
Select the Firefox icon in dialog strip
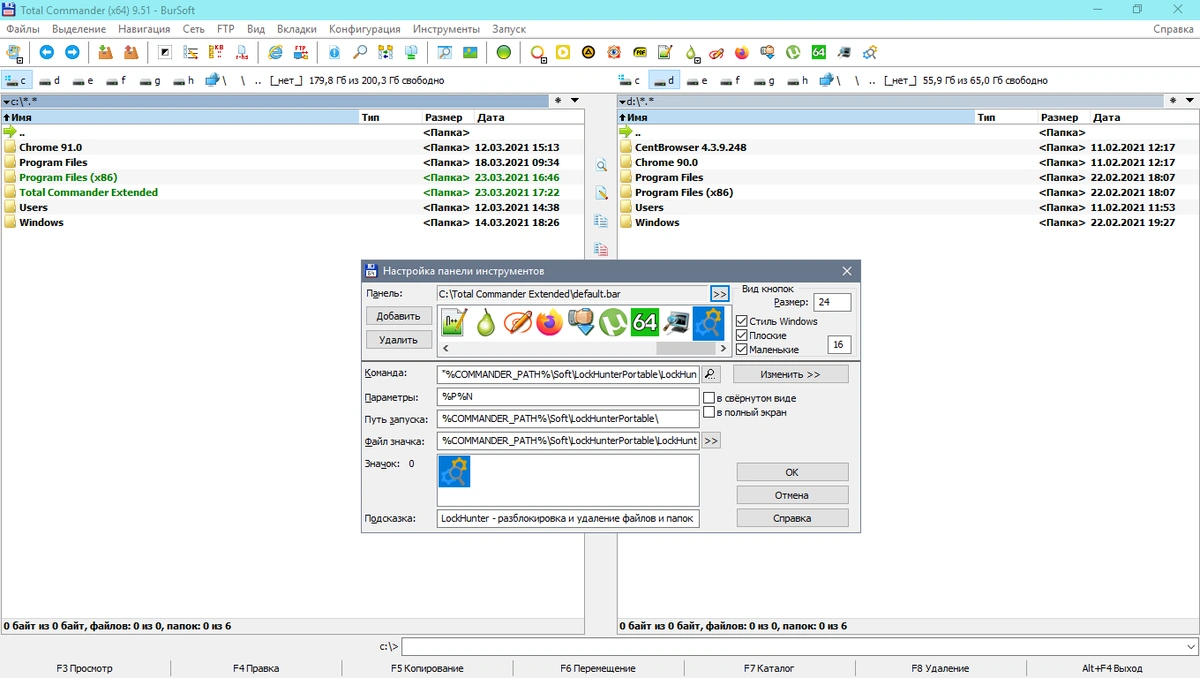[549, 323]
